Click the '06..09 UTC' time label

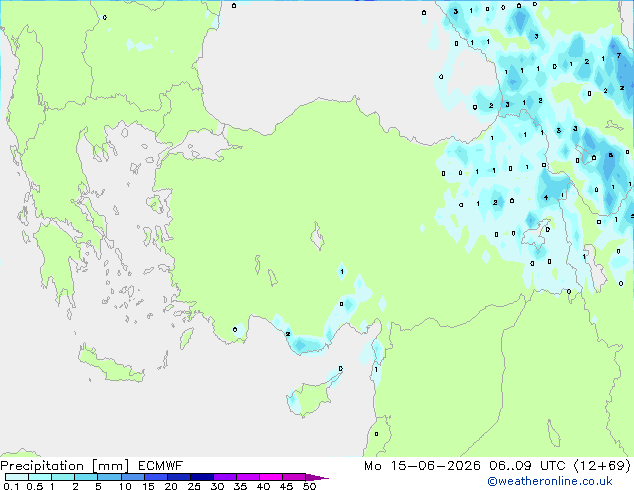[x=528, y=466]
